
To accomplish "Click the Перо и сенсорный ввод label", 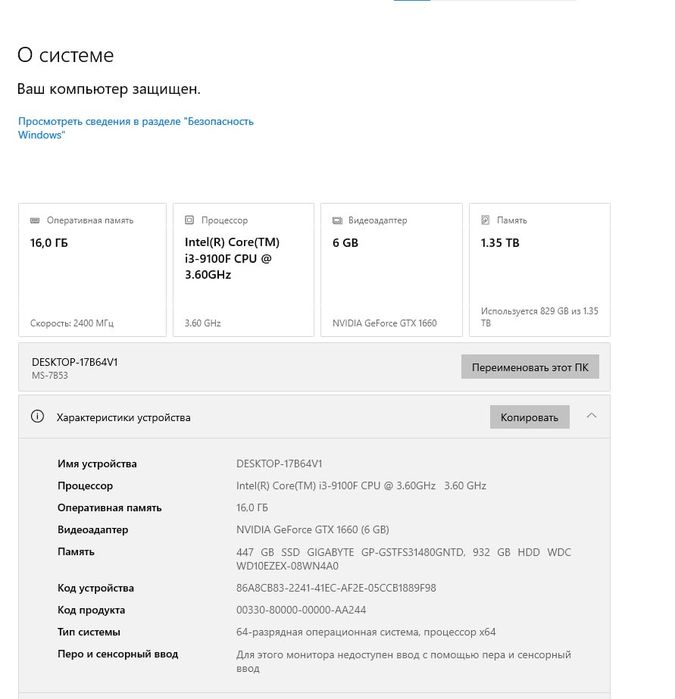I will [118, 654].
